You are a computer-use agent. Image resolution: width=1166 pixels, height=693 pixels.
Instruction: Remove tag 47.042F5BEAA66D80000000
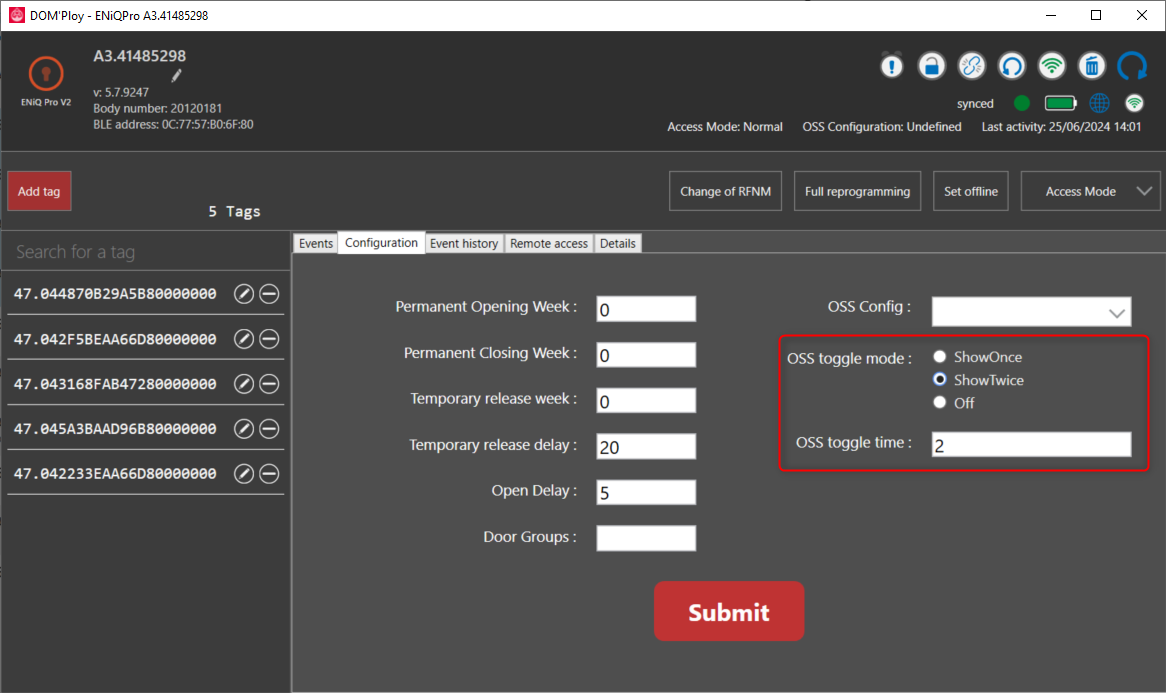tap(269, 339)
